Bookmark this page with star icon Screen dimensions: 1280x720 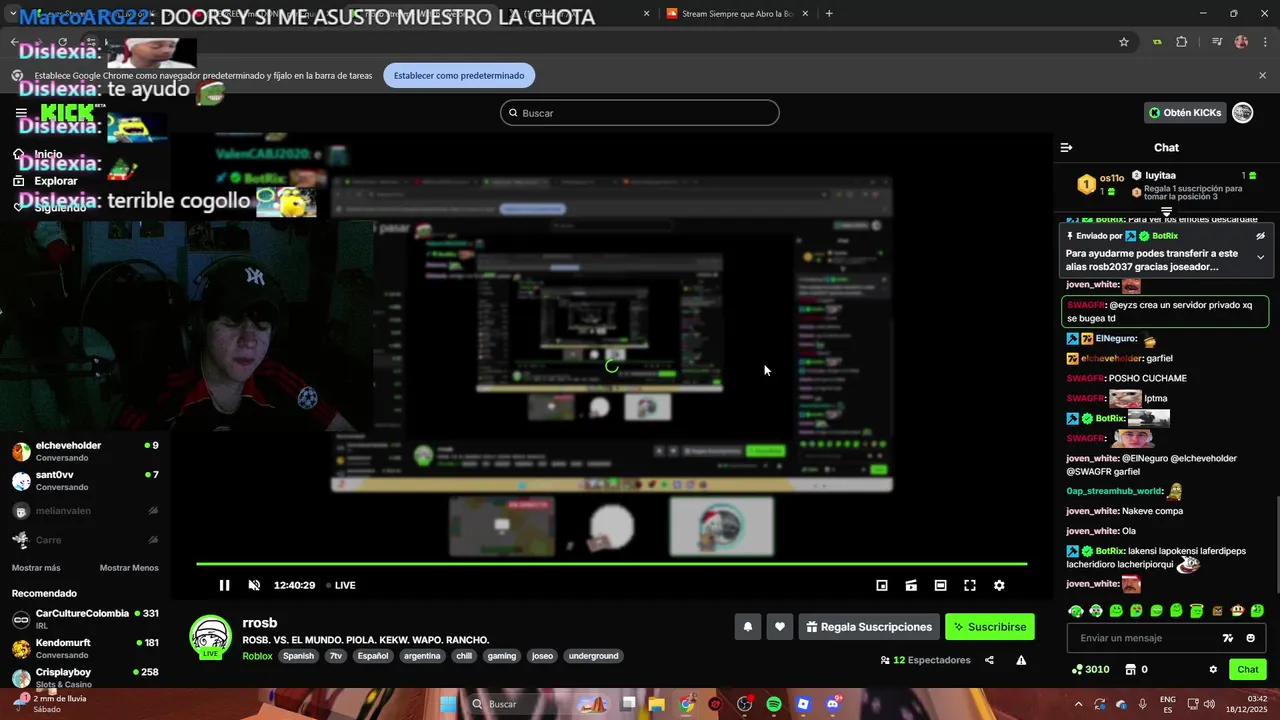[x=1124, y=42]
